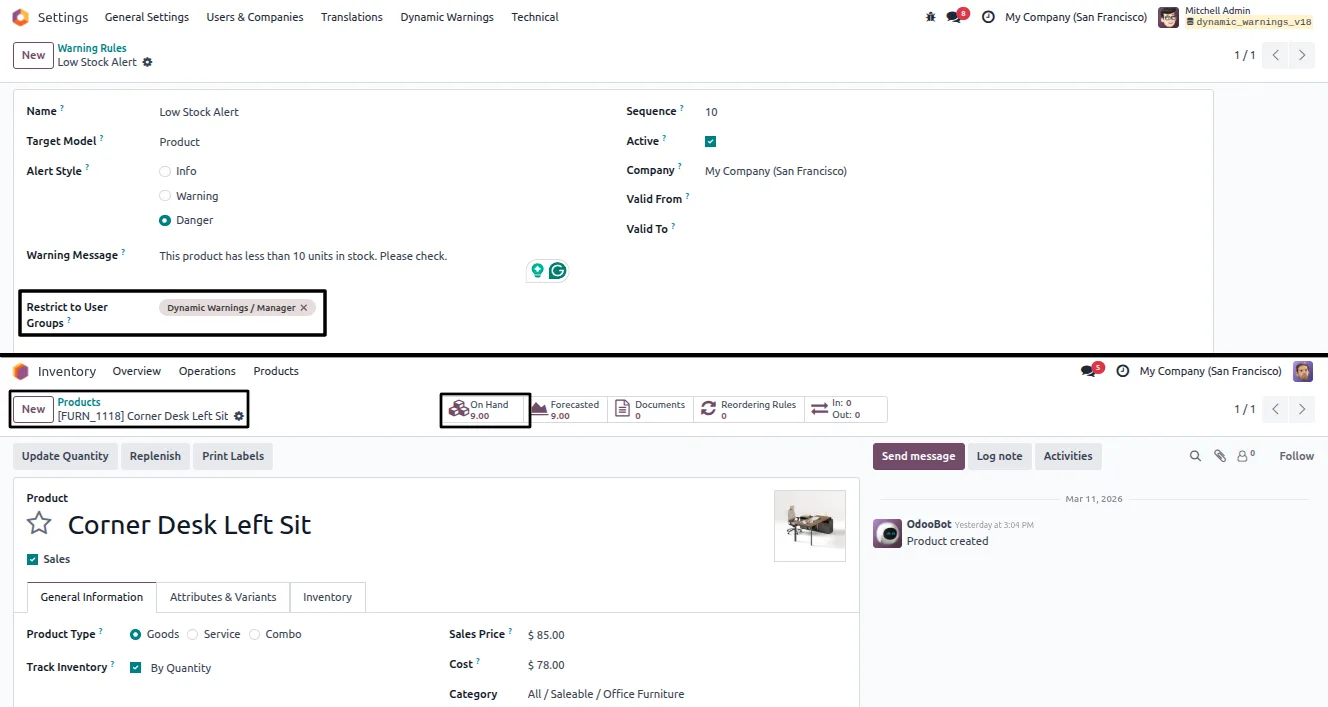1328x707 pixels.
Task: Remove Dynamic Warnings / Manager tag
Action: 304,308
